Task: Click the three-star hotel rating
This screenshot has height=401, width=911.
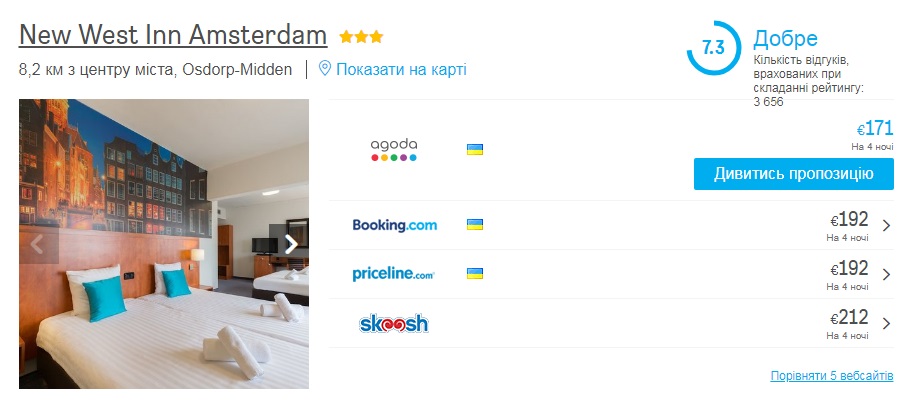Action: (x=361, y=37)
